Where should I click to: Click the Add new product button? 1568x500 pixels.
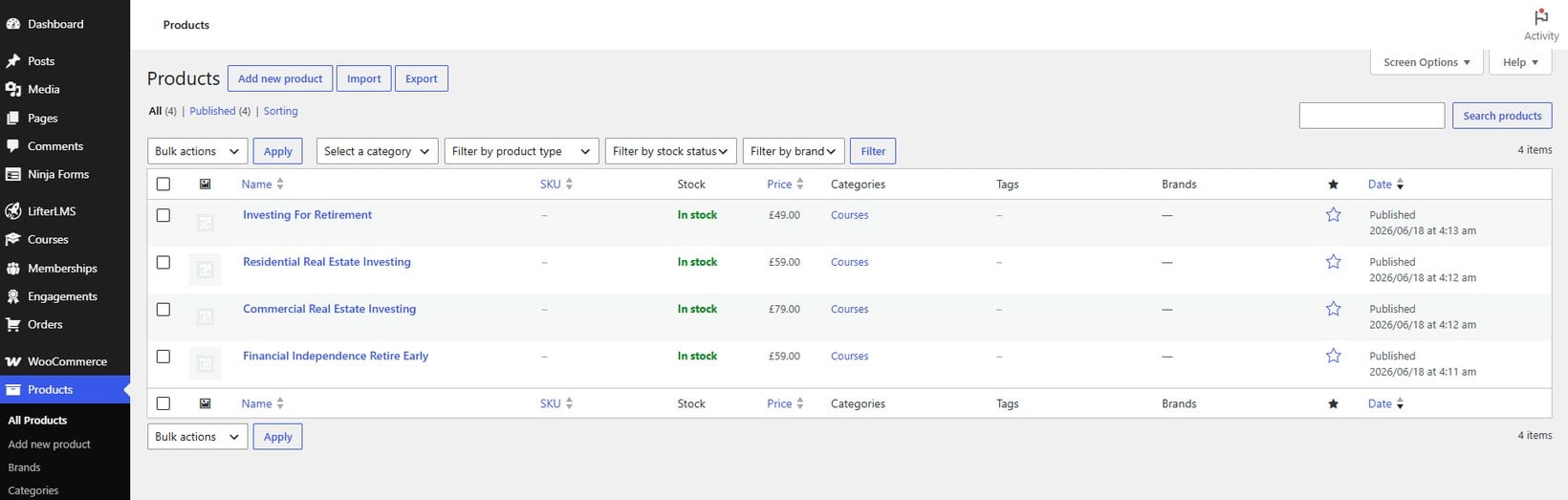(x=280, y=78)
